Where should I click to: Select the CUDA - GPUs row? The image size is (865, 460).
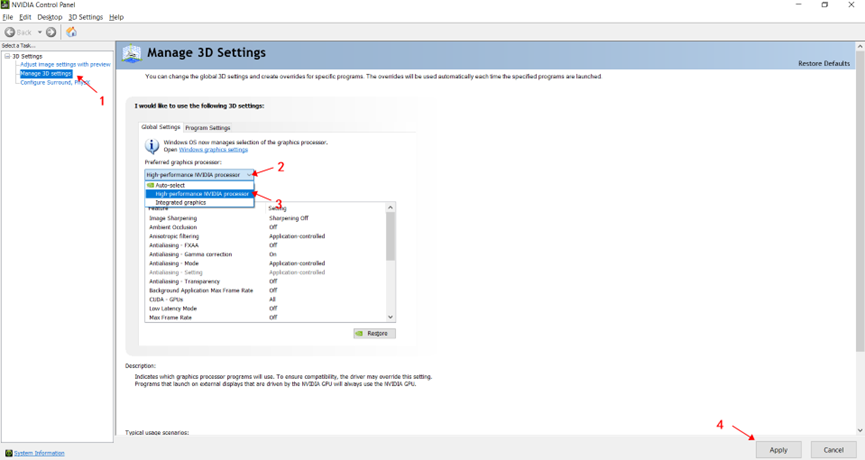[265, 299]
